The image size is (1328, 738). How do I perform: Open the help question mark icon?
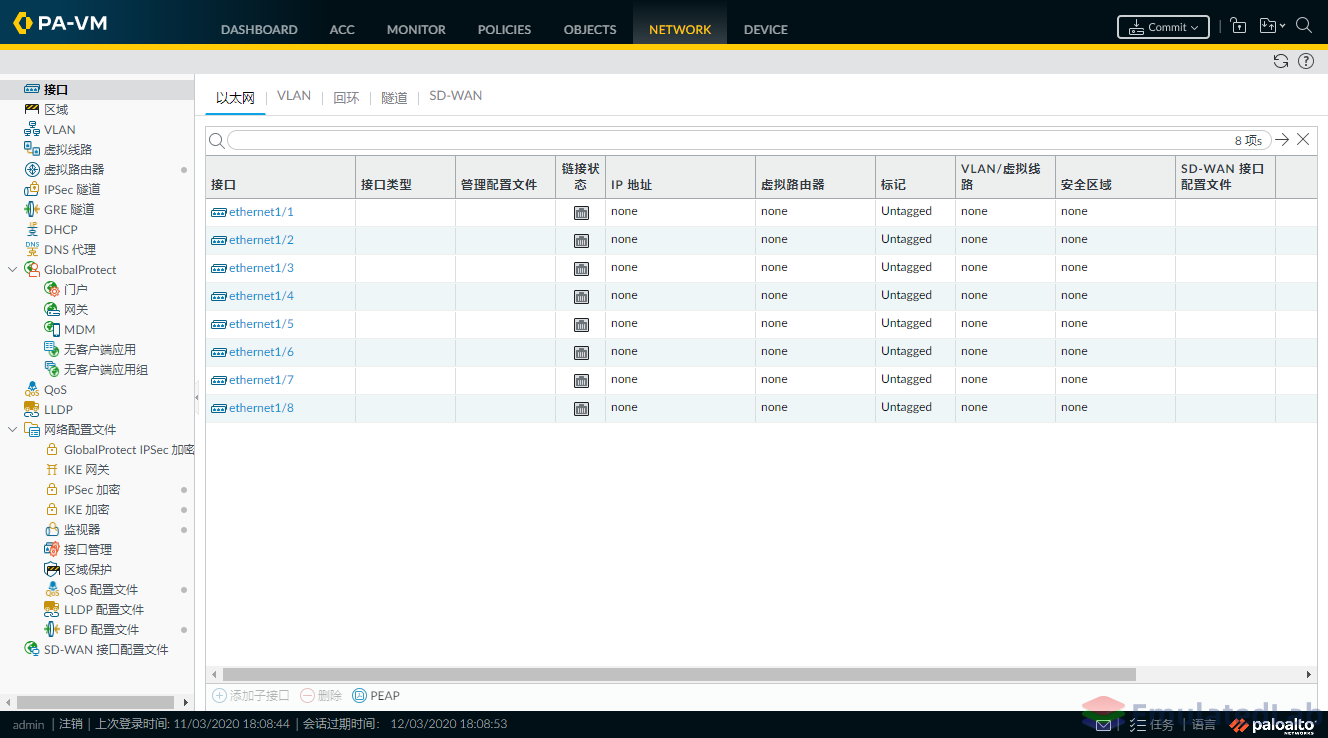[x=1306, y=61]
